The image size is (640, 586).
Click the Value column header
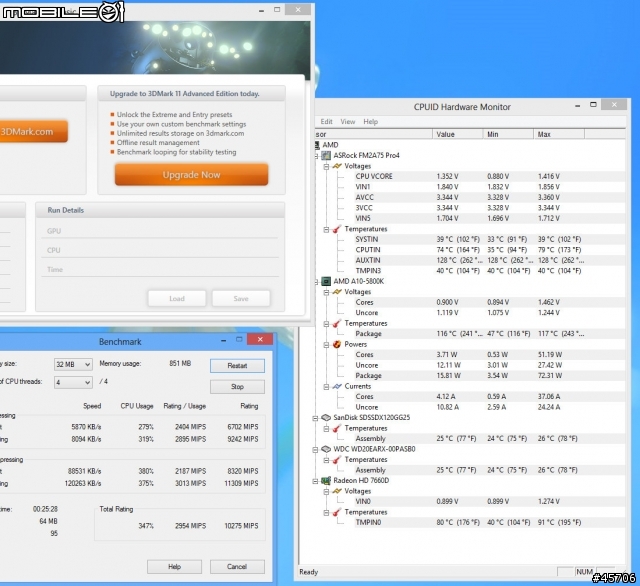click(458, 134)
